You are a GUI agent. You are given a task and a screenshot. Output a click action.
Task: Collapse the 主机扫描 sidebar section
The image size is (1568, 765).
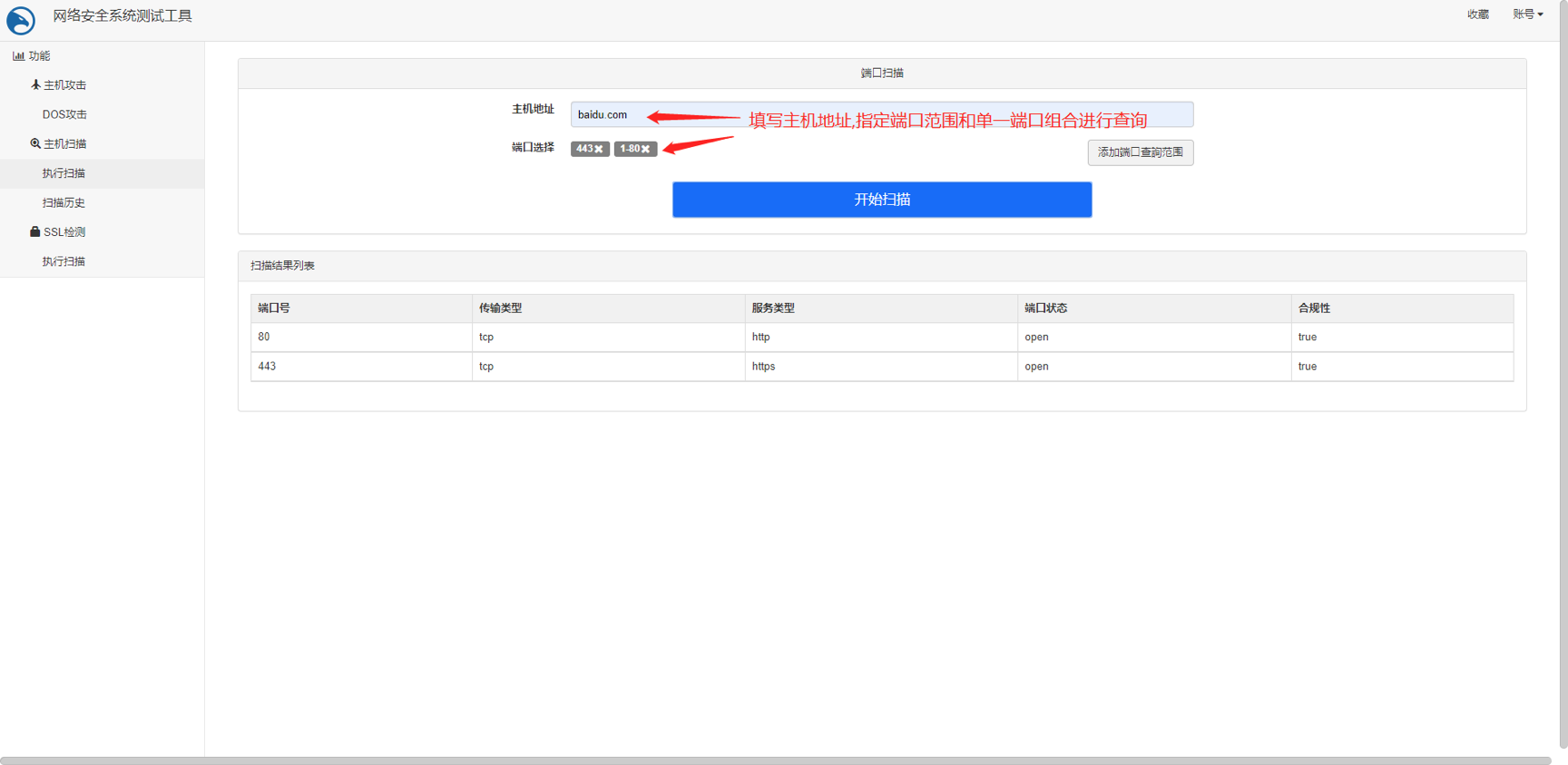64,143
